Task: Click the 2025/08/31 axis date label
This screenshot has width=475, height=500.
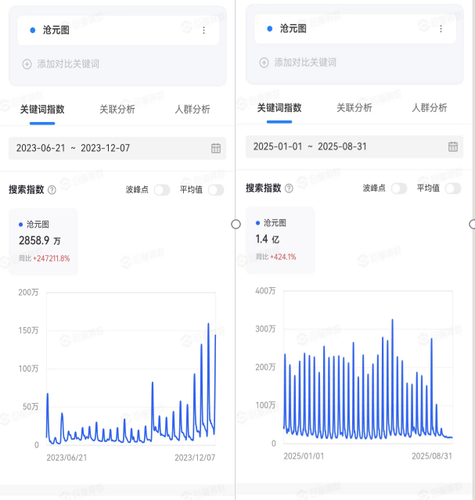Action: tap(432, 456)
